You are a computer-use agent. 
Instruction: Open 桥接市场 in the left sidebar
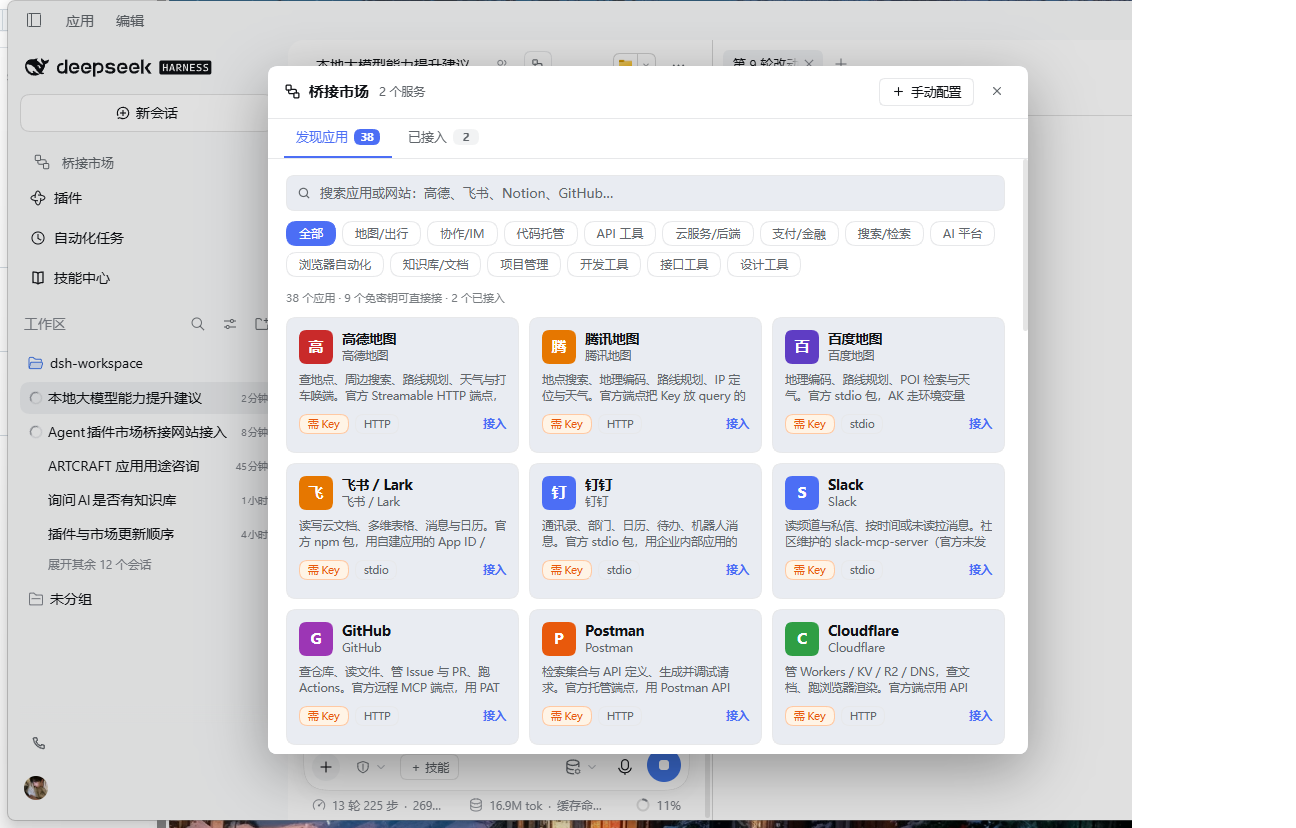click(x=74, y=162)
